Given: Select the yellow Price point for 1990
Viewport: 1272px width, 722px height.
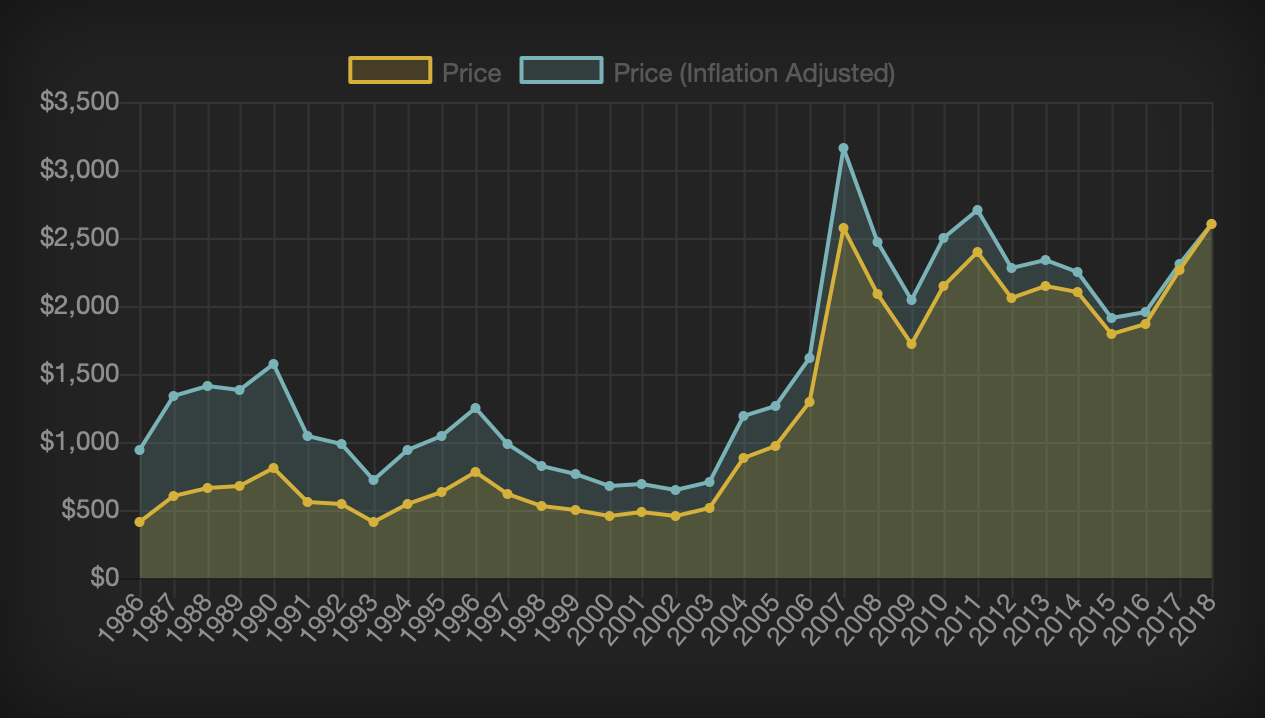Looking at the screenshot, I should point(274,468).
